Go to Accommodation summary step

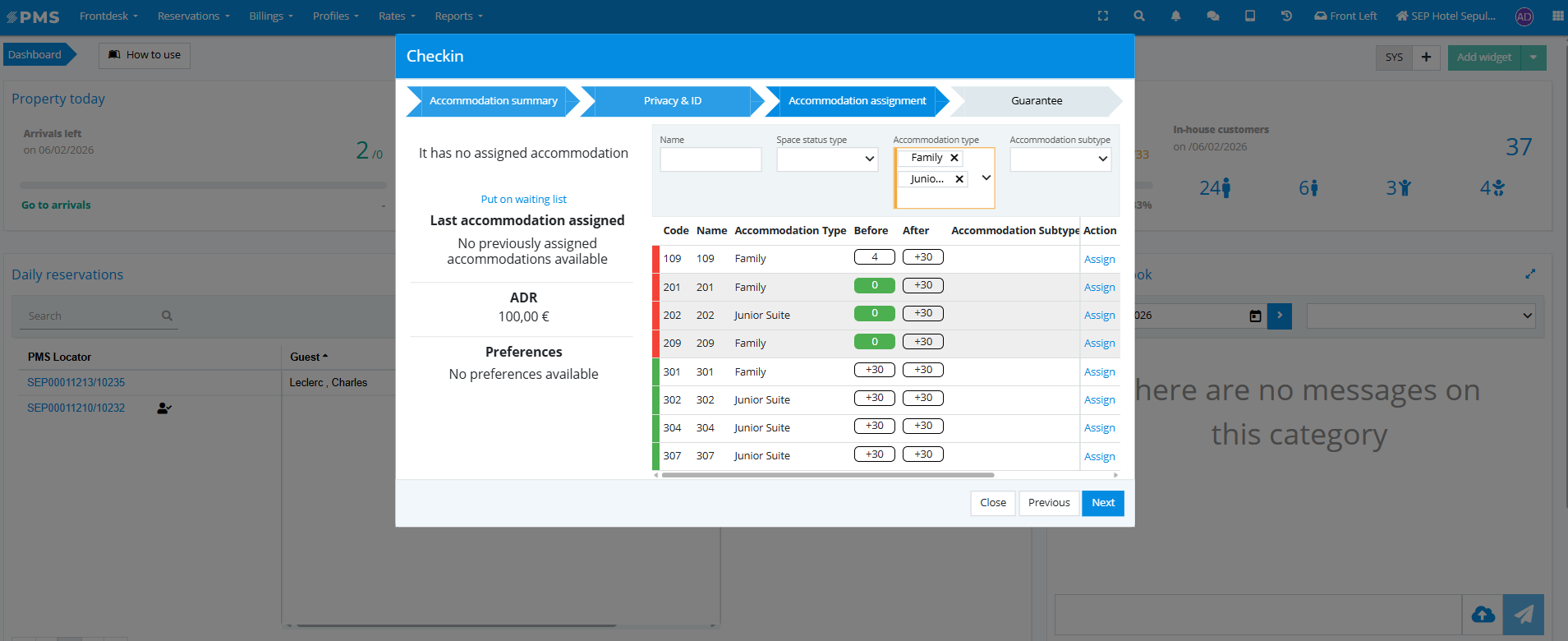[493, 101]
